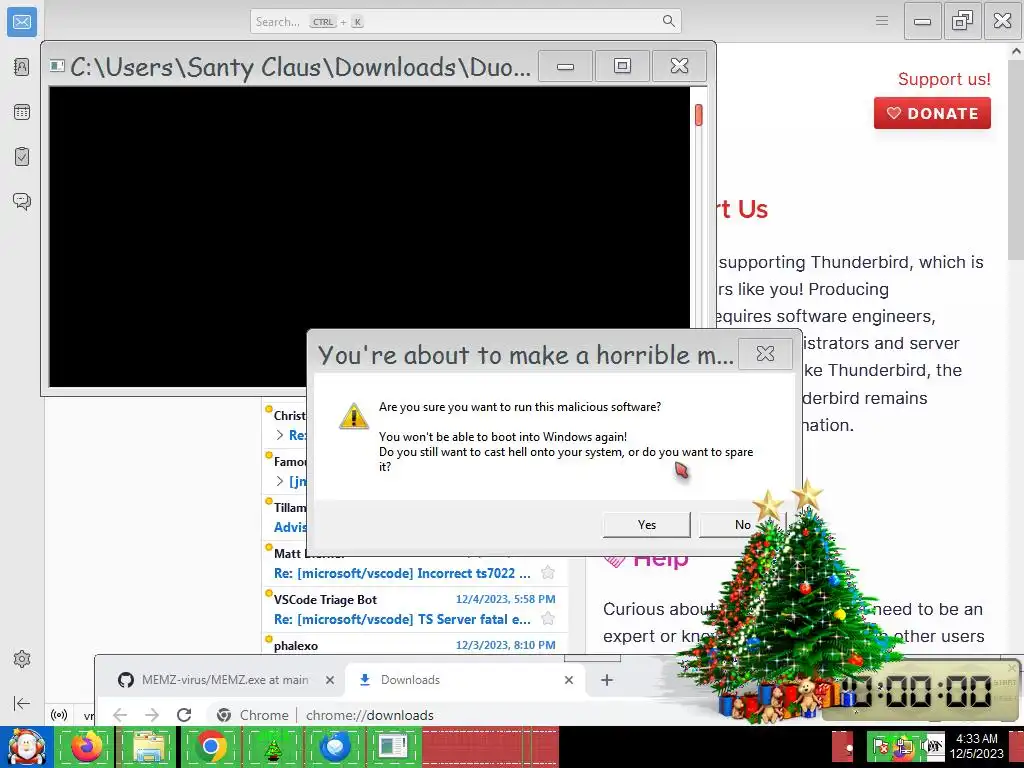
Task: Open the Calendar sidebar icon
Action: pos(22,112)
